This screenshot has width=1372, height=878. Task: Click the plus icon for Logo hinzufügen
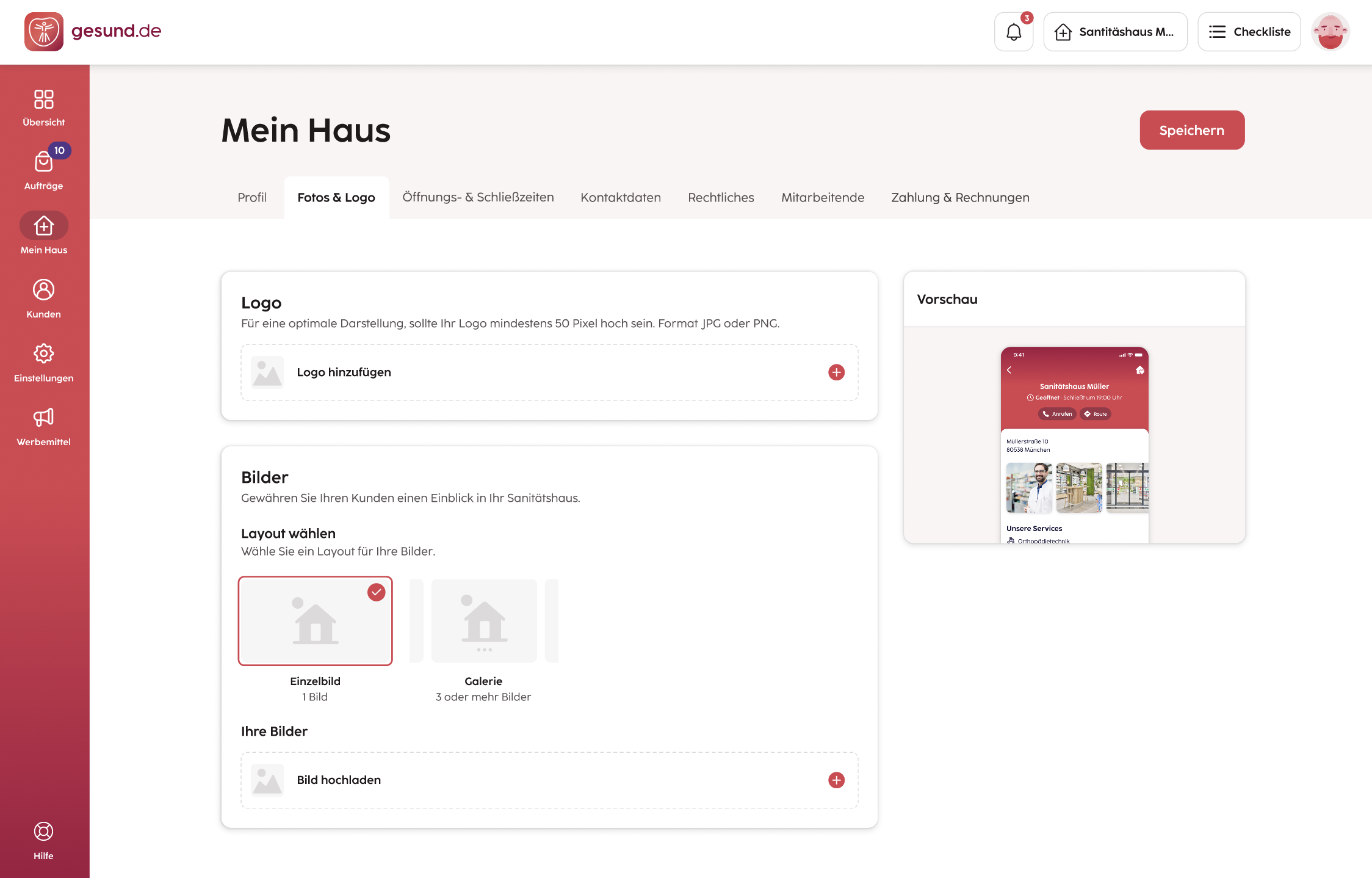pos(836,372)
